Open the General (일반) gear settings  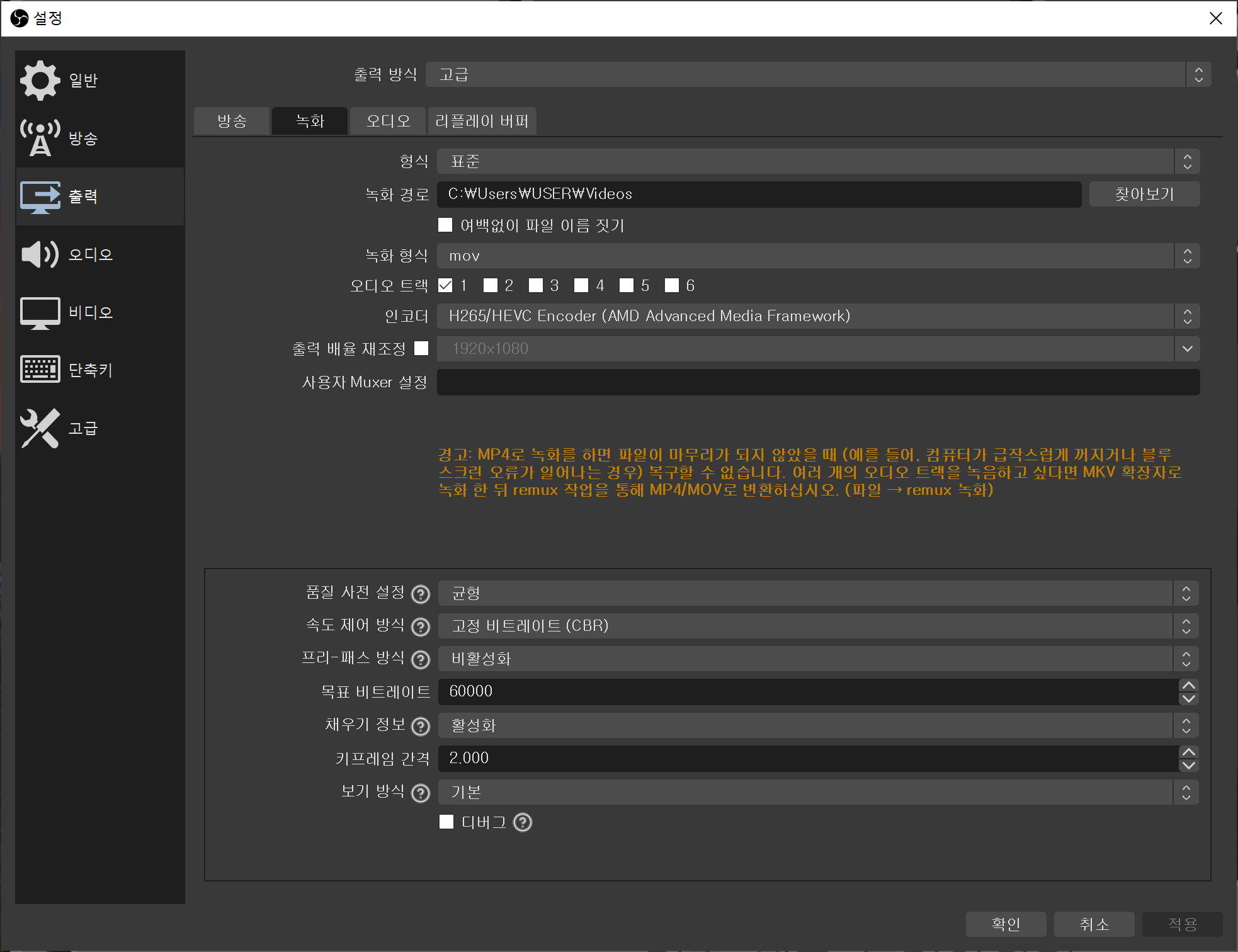pos(40,80)
